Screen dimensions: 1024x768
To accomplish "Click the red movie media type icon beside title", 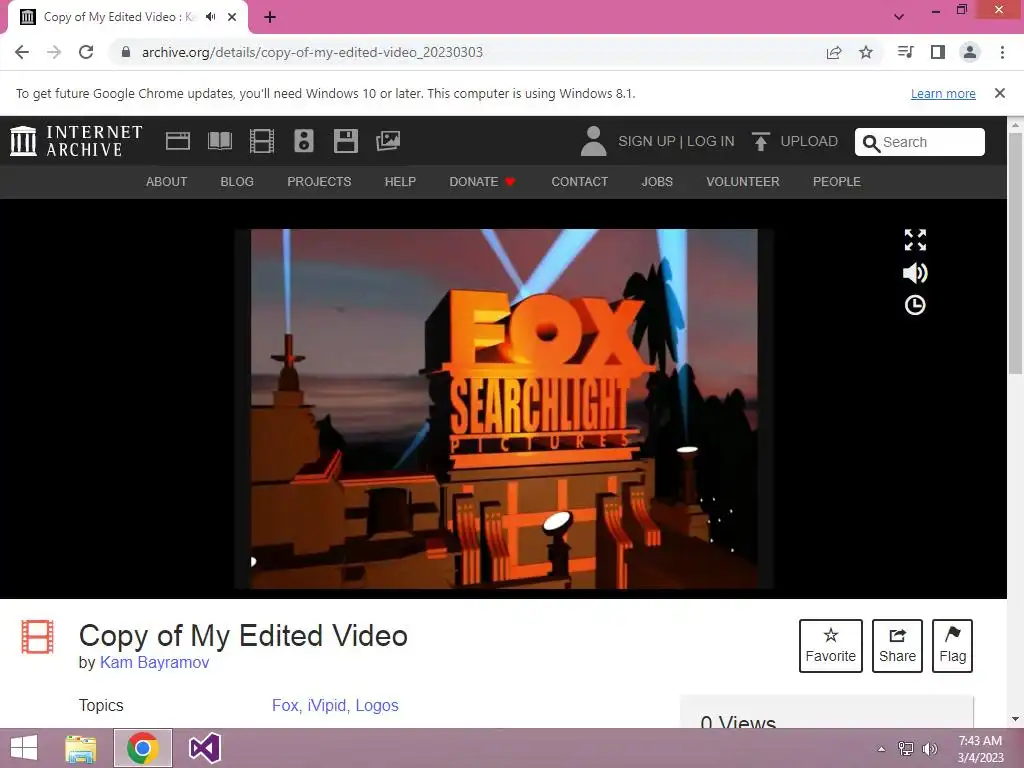I will (37, 637).
